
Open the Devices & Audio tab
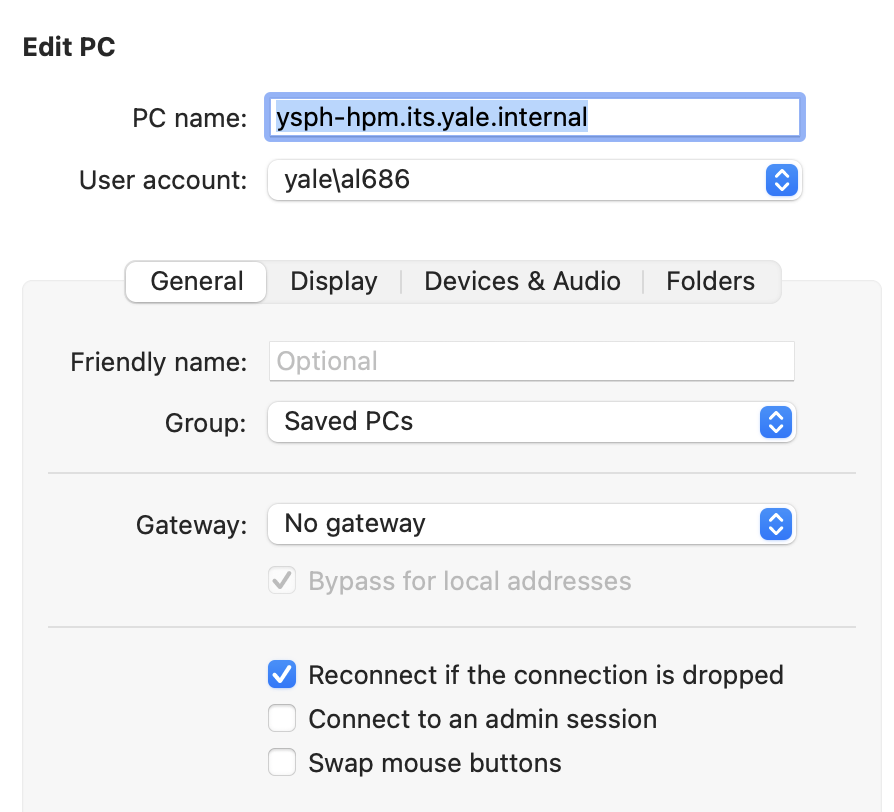point(522,282)
